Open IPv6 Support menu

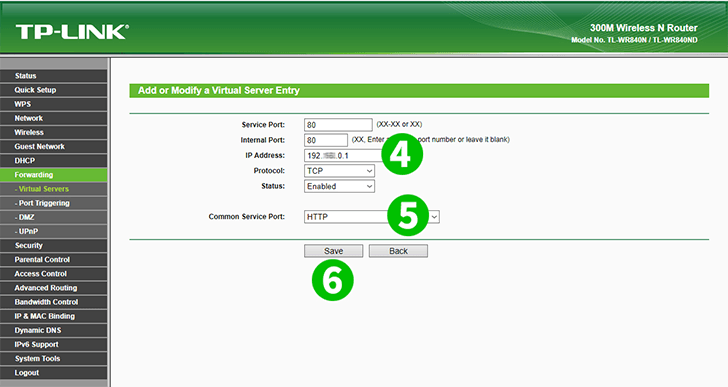53,345
